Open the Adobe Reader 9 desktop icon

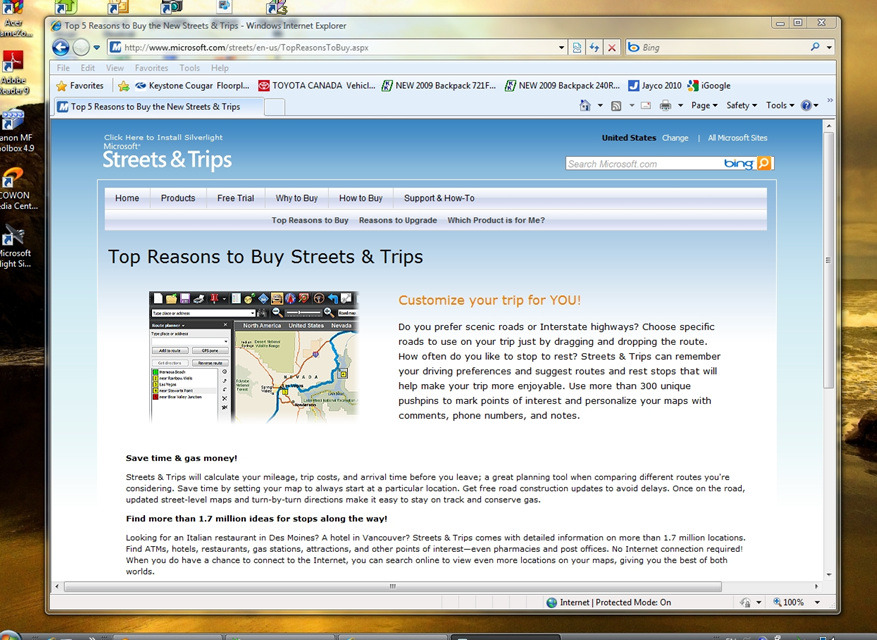13,73
